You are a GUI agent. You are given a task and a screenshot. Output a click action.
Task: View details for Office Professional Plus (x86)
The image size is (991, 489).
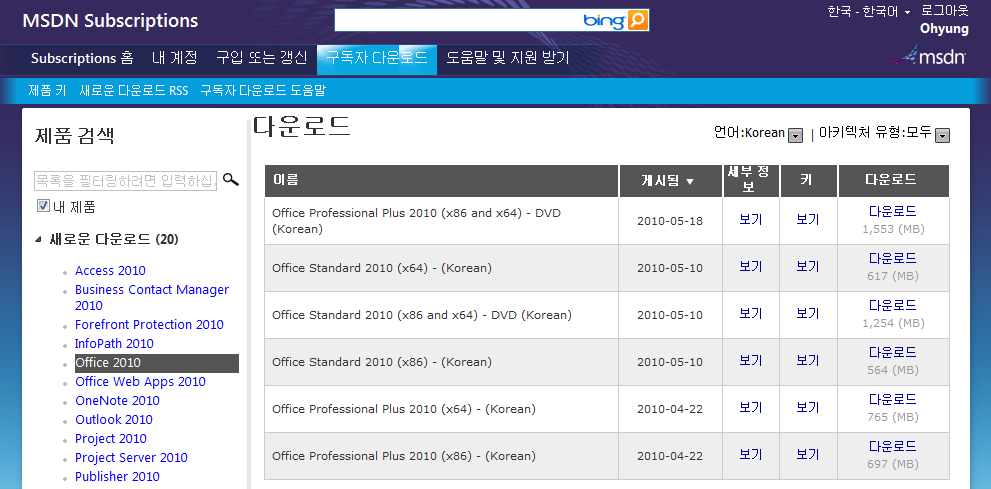click(751, 454)
